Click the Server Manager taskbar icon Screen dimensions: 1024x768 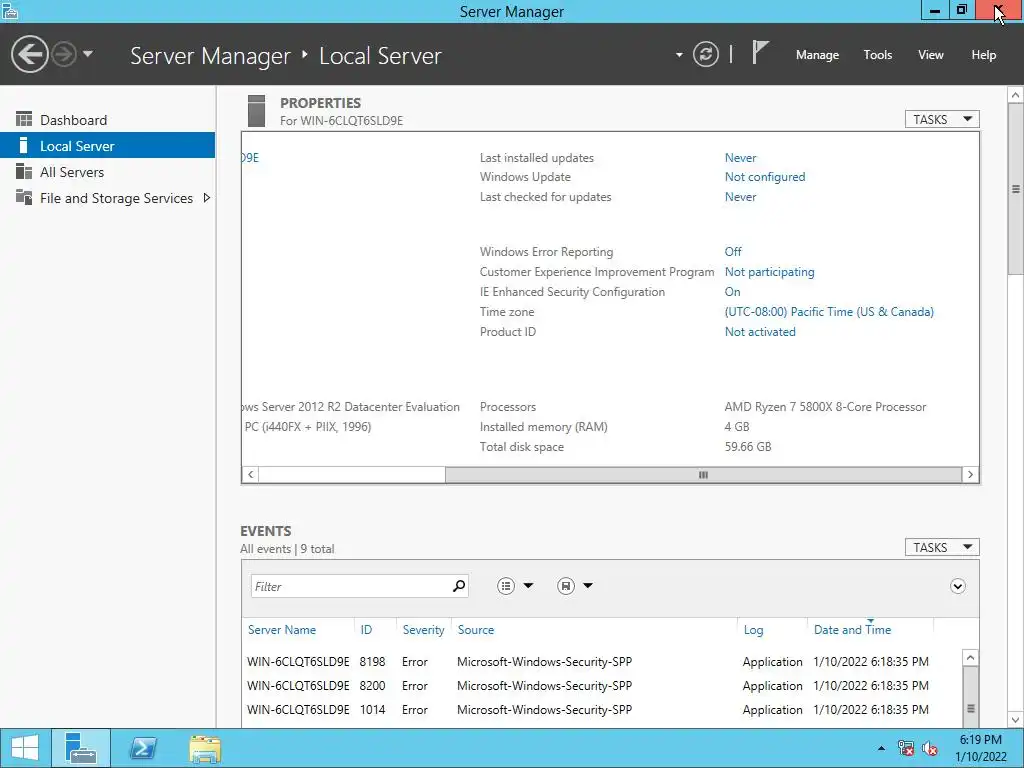[81, 748]
